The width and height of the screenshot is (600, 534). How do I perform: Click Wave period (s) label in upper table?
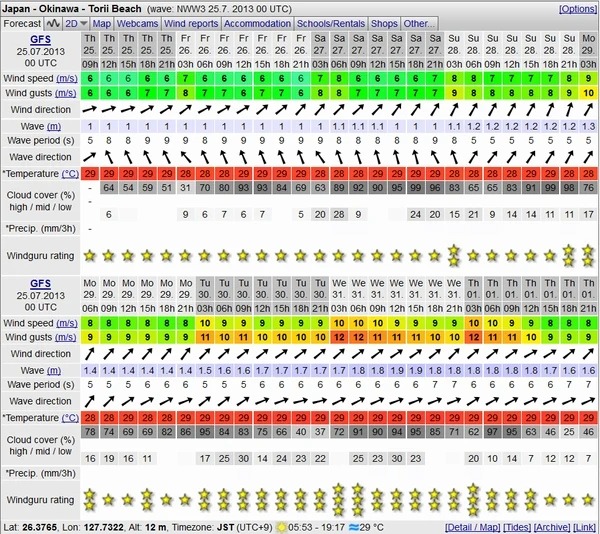[41, 141]
